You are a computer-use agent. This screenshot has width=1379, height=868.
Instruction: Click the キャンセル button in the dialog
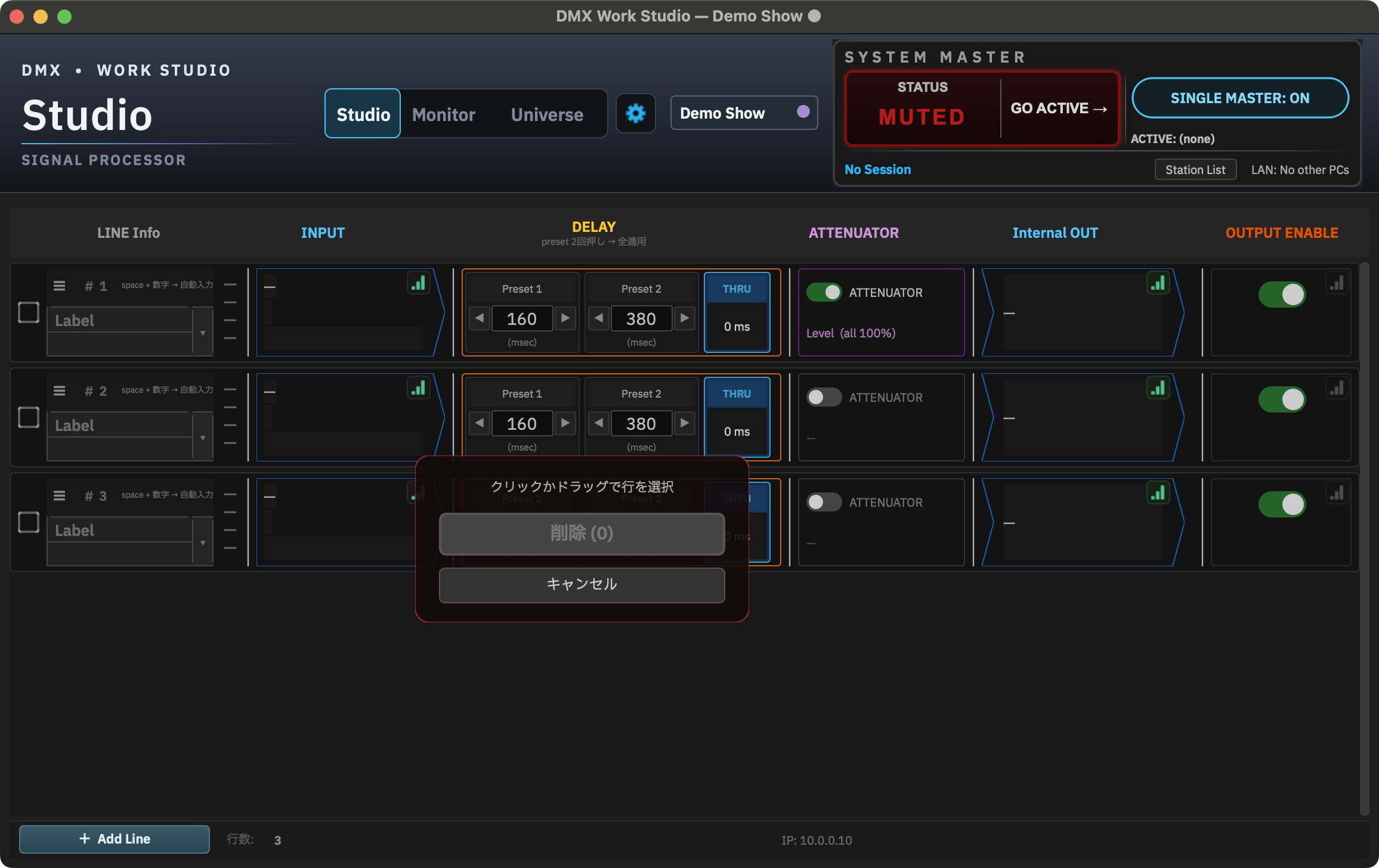tap(582, 584)
